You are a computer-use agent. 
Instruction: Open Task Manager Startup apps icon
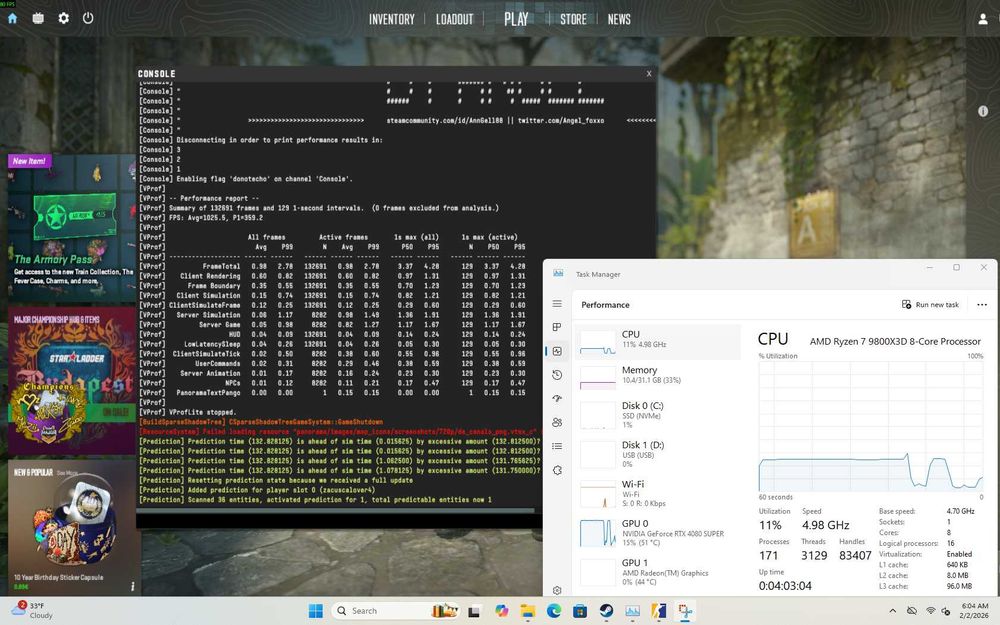click(557, 399)
